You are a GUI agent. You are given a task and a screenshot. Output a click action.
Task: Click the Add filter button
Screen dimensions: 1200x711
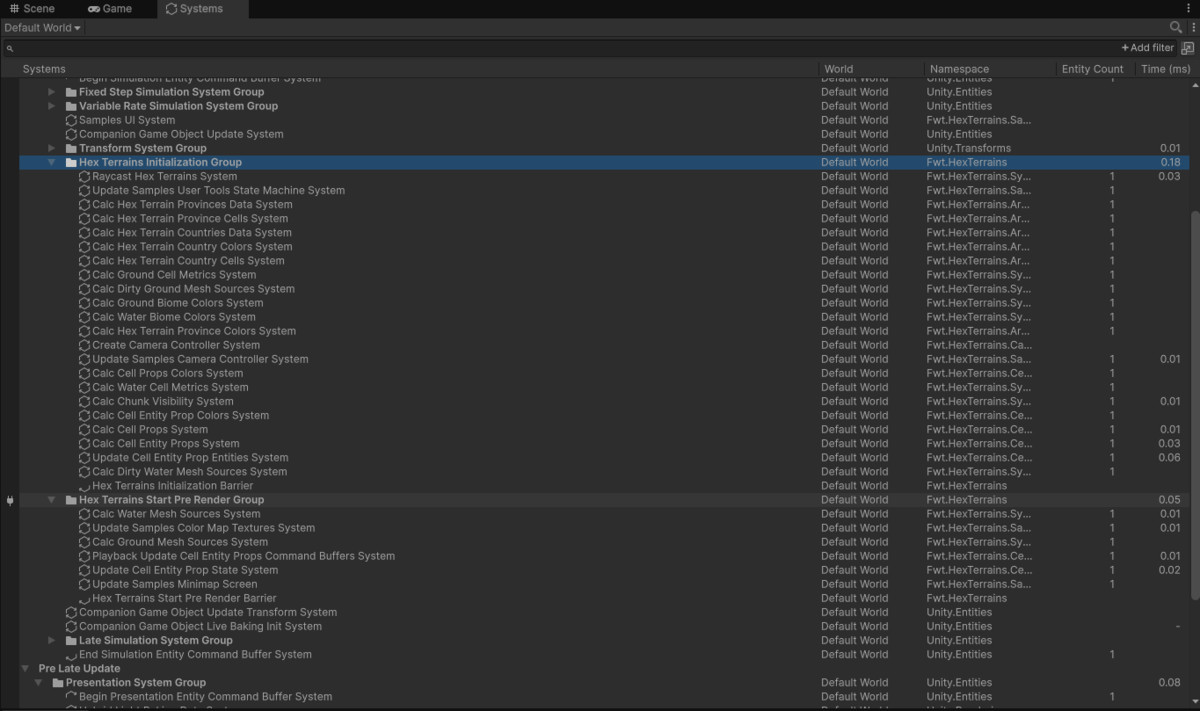pyautogui.click(x=1147, y=48)
